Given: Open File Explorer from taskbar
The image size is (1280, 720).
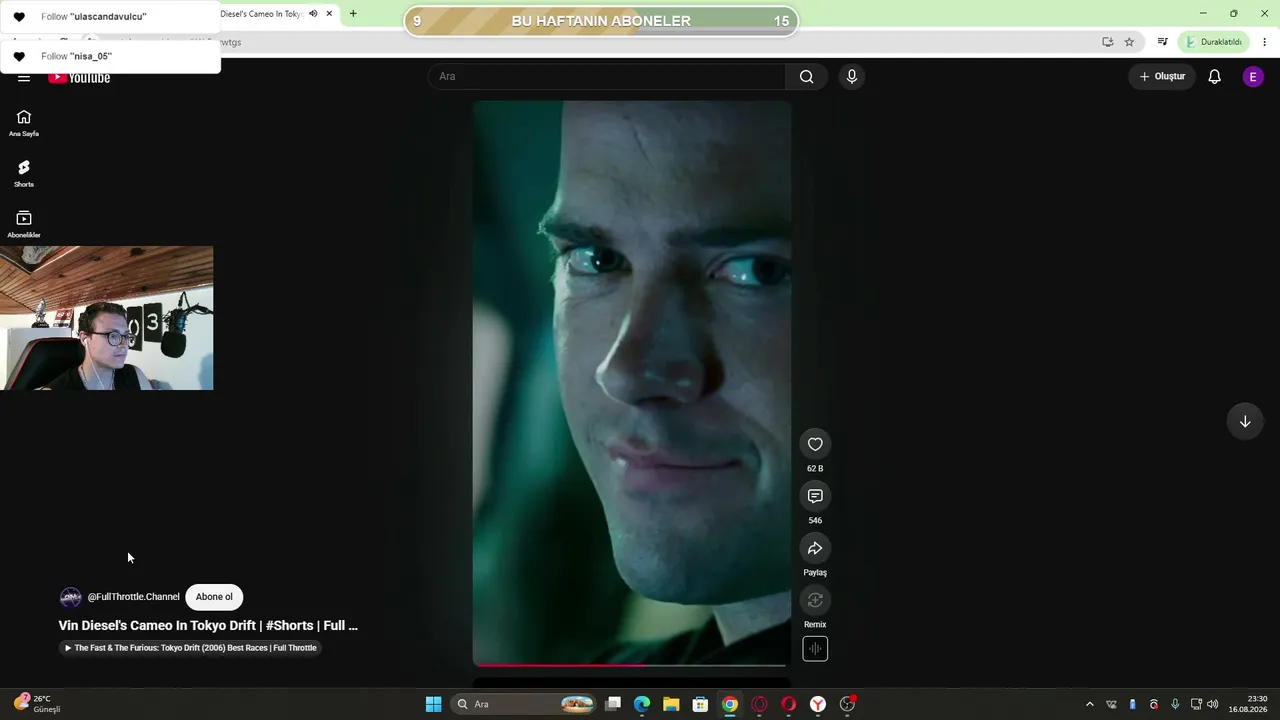Looking at the screenshot, I should coord(671,704).
